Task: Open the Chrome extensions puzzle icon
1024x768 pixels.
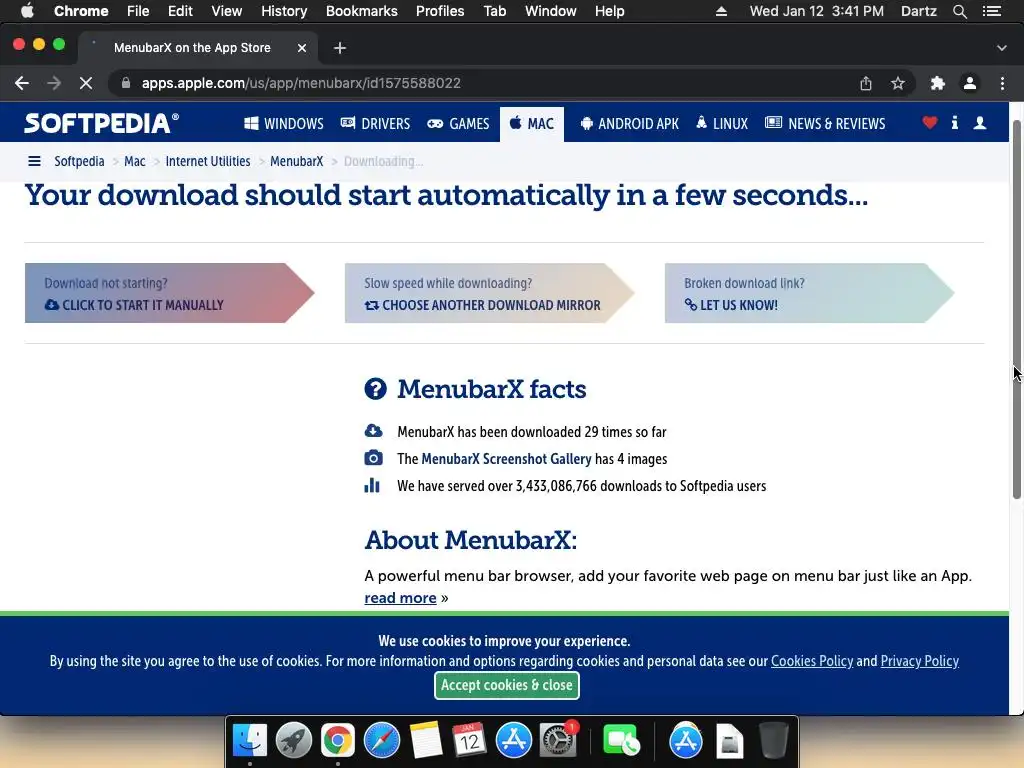Action: 937,83
